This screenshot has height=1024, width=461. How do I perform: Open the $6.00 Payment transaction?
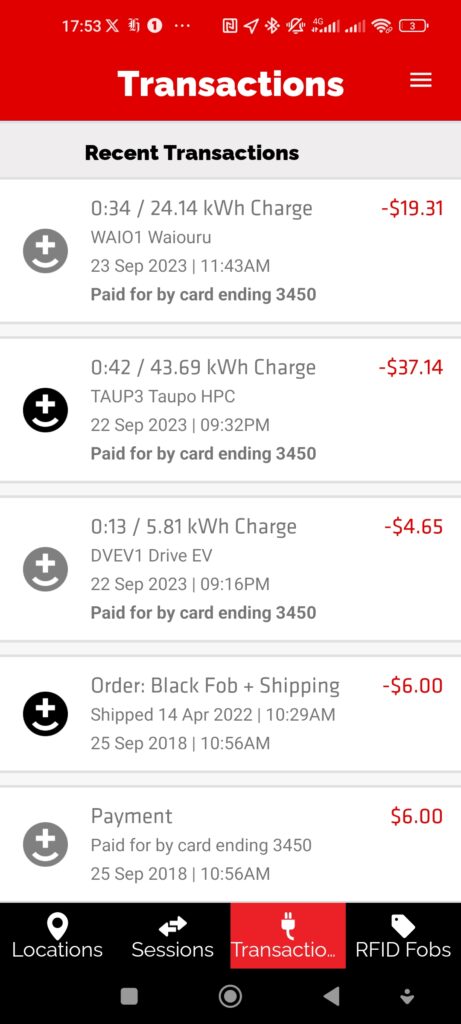pyautogui.click(x=230, y=844)
